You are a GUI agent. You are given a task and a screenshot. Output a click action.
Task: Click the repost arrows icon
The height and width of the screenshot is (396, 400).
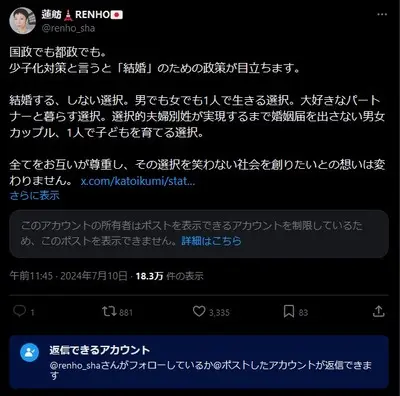(x=109, y=312)
